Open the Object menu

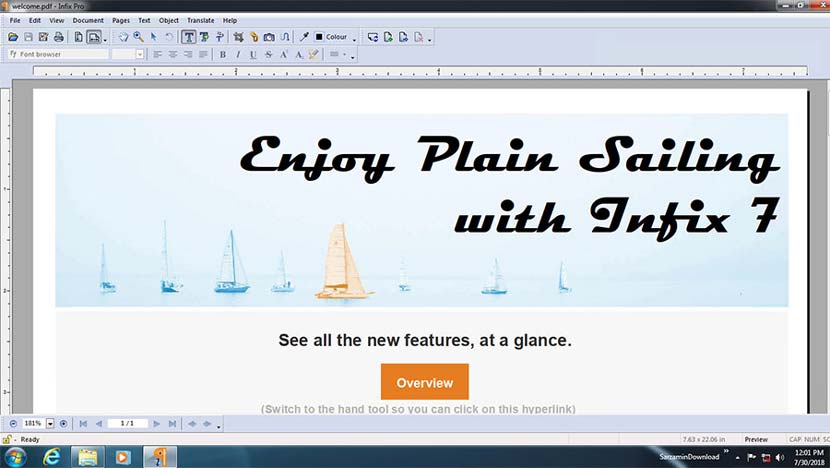pyautogui.click(x=169, y=20)
